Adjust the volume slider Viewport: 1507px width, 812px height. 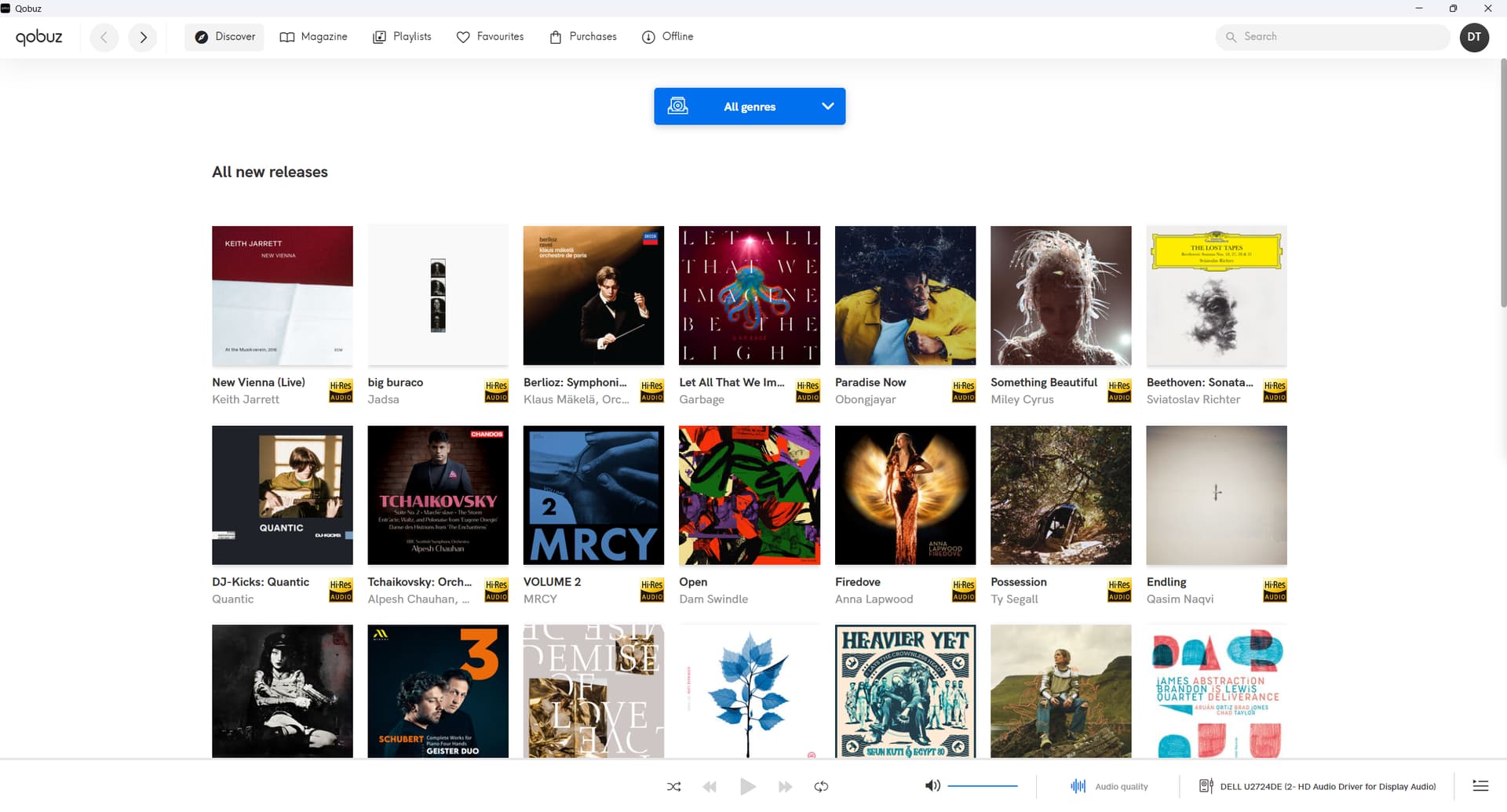coord(983,786)
